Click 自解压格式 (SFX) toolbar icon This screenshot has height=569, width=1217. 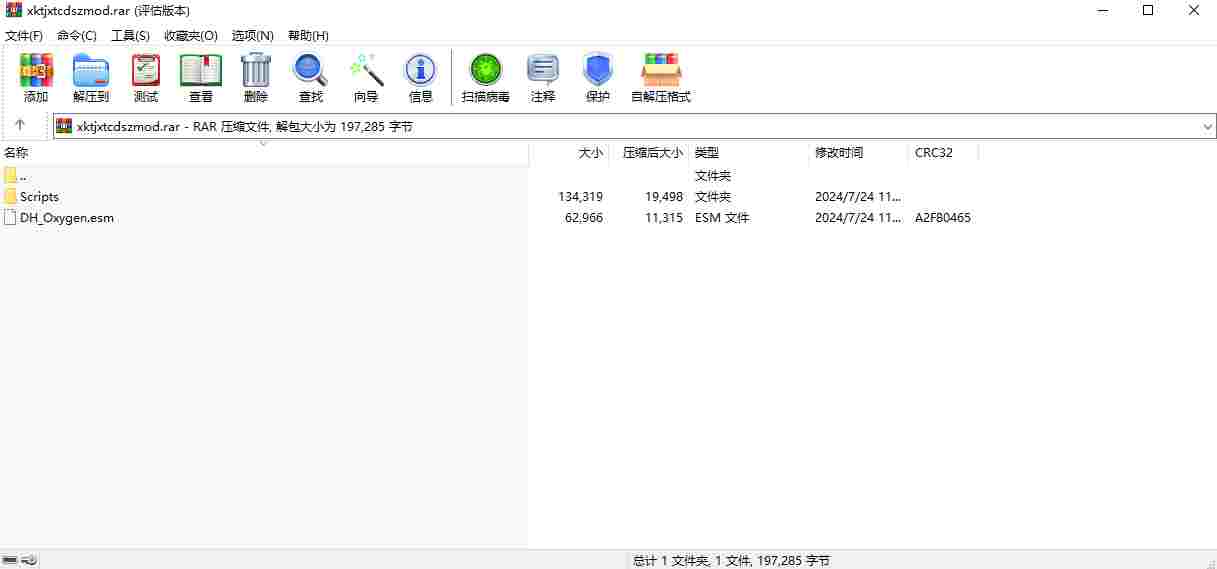(661, 78)
